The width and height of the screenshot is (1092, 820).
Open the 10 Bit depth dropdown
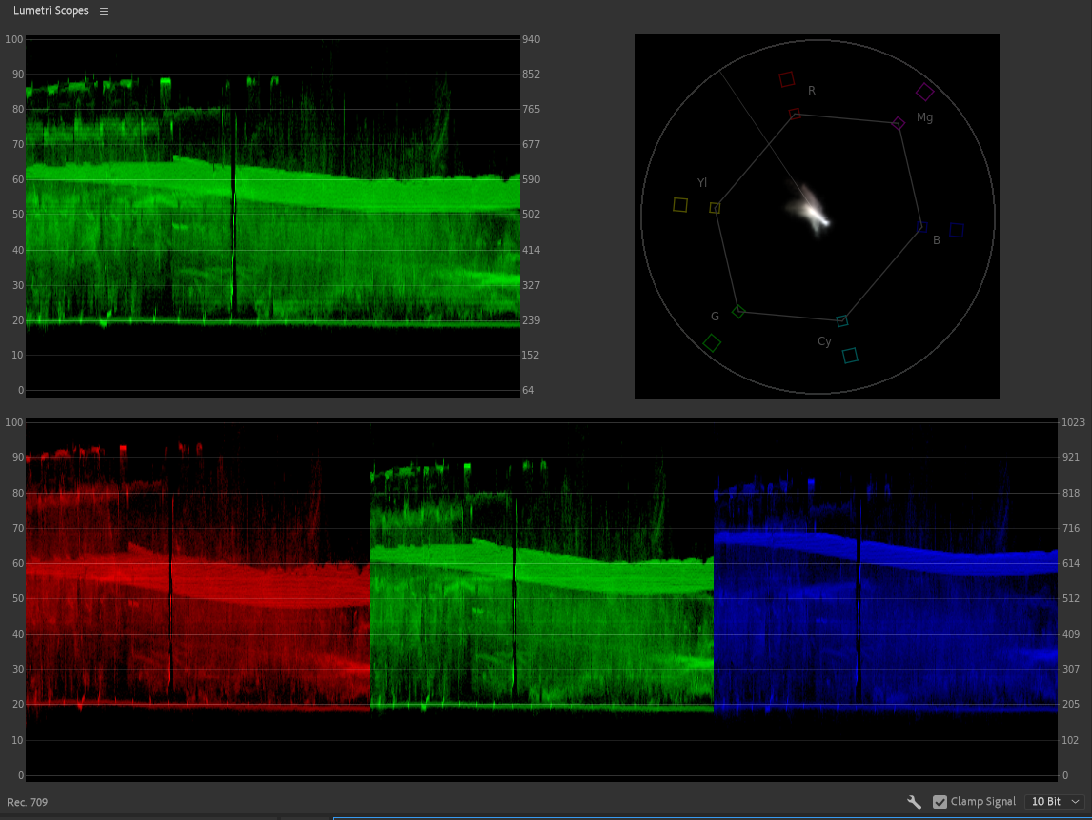pos(1056,802)
